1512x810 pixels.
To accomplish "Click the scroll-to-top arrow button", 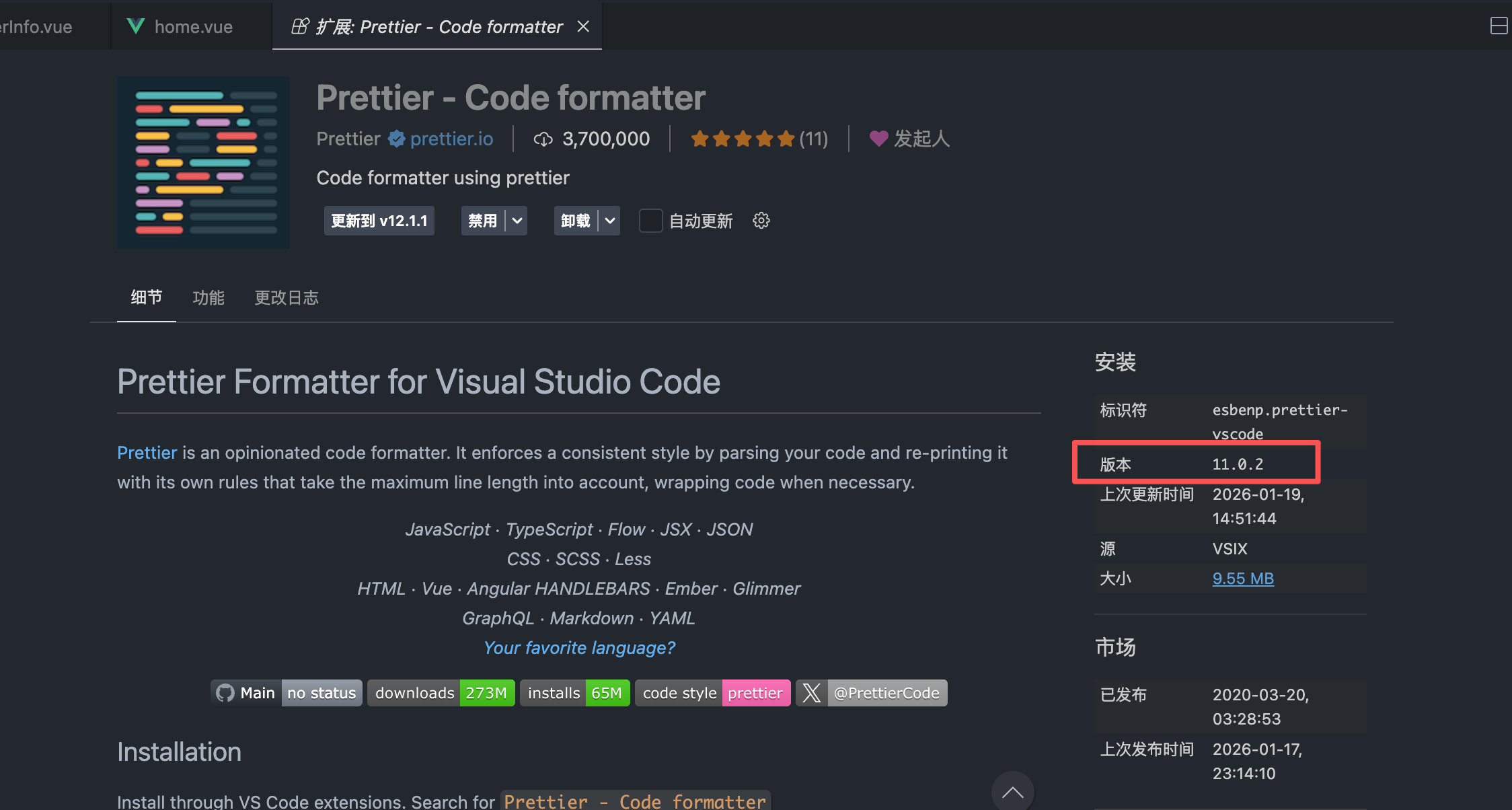I will tap(1012, 792).
